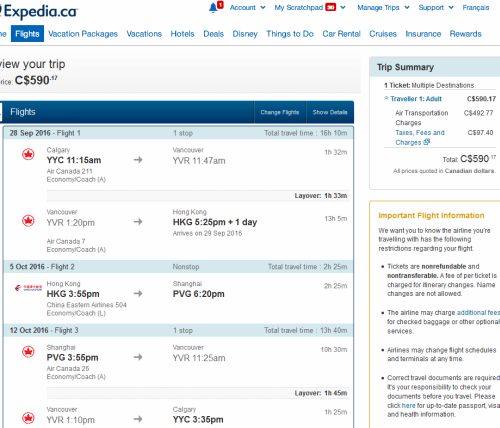Switch language to Français

pos(476,7)
